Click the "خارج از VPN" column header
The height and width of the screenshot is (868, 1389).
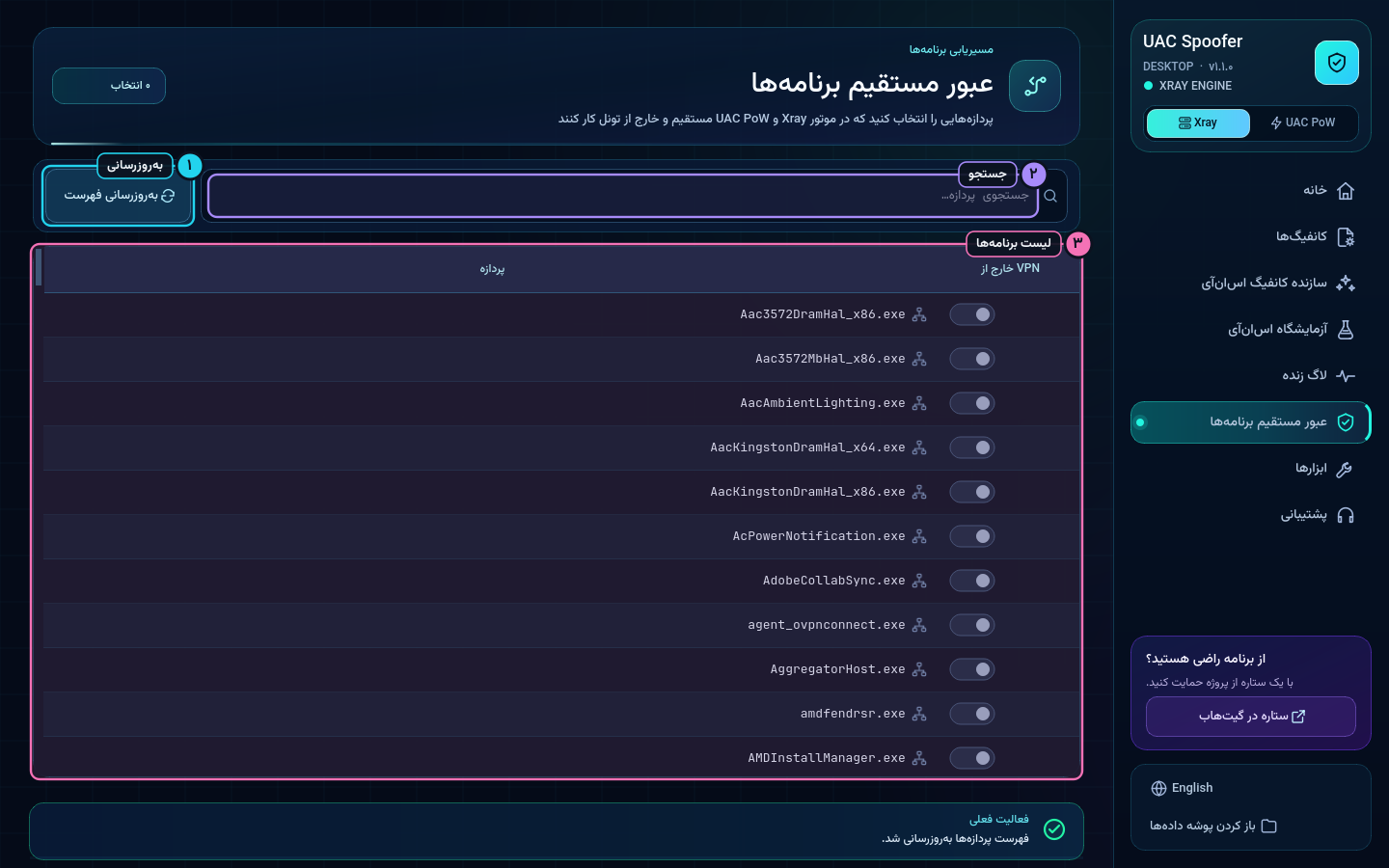click(1010, 269)
